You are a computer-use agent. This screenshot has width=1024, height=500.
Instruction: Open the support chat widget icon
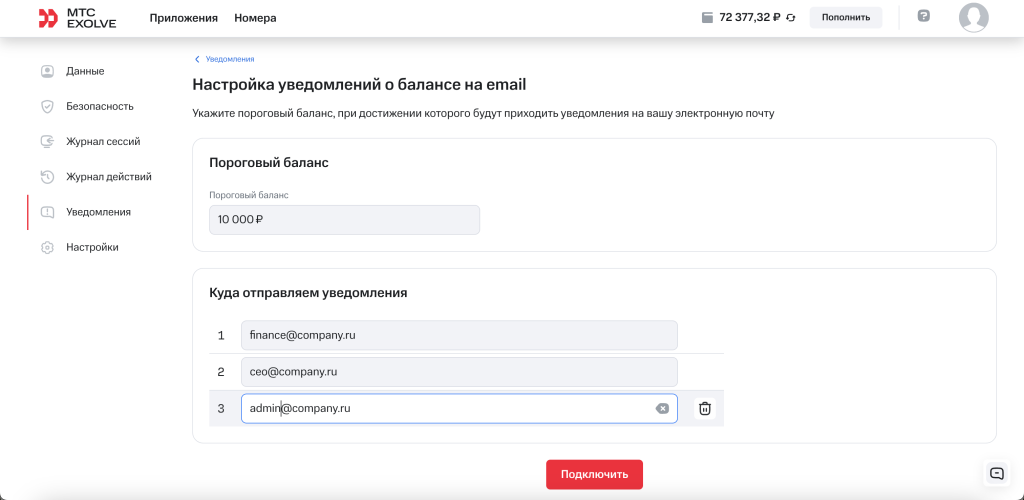tap(997, 474)
